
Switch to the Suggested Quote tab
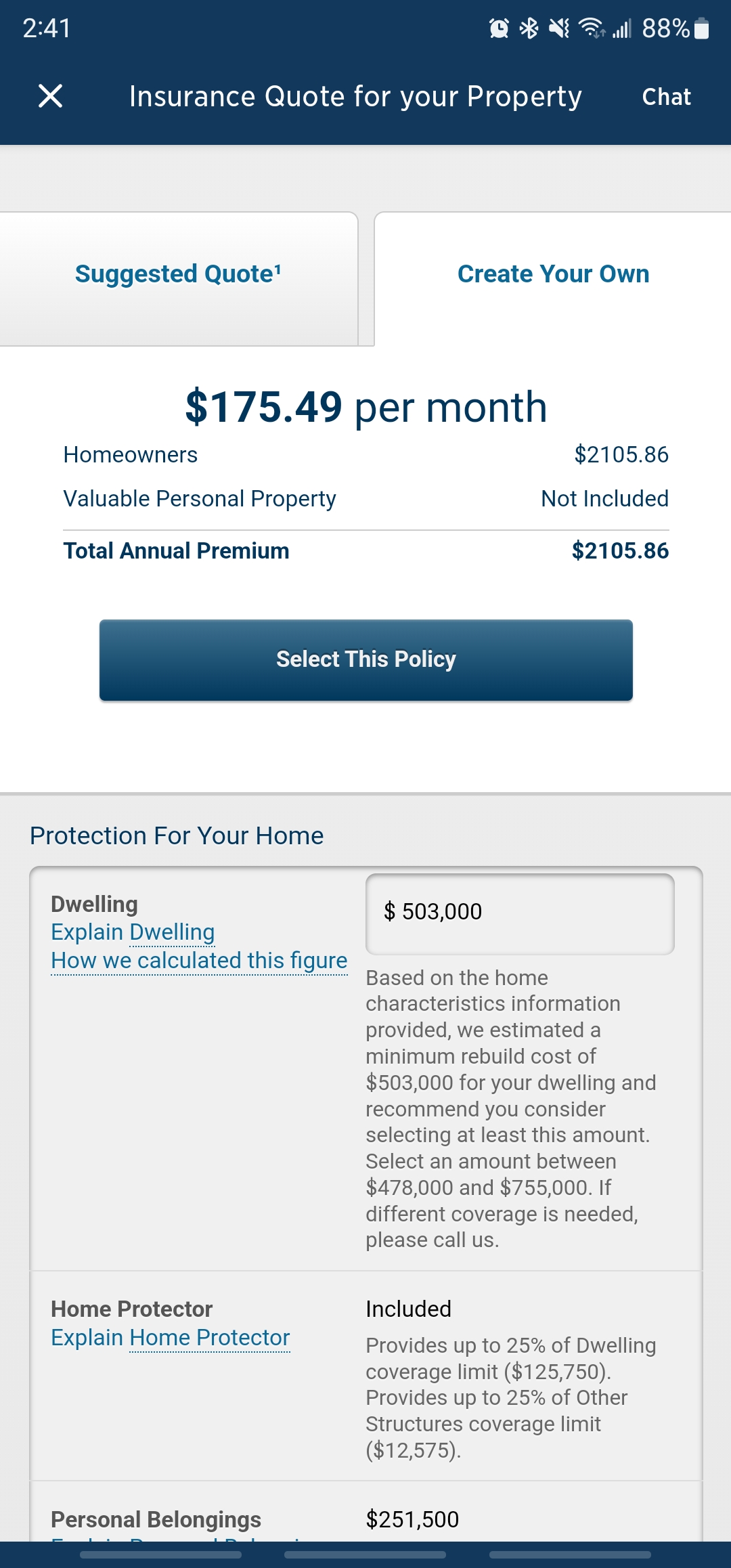tap(178, 274)
